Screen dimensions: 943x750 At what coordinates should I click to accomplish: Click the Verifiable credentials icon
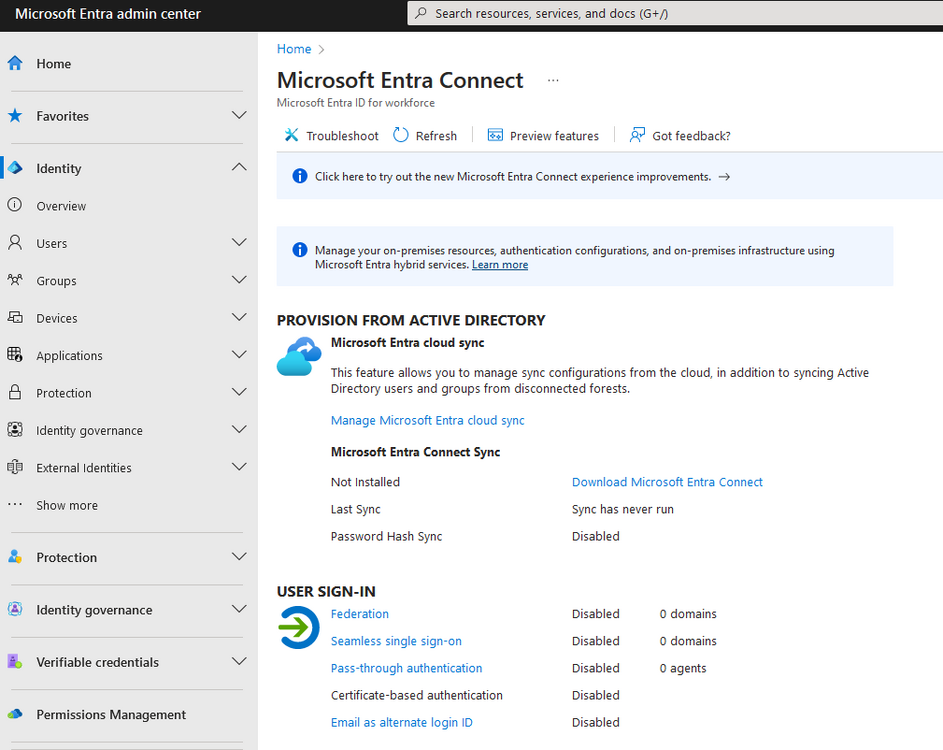click(14, 662)
